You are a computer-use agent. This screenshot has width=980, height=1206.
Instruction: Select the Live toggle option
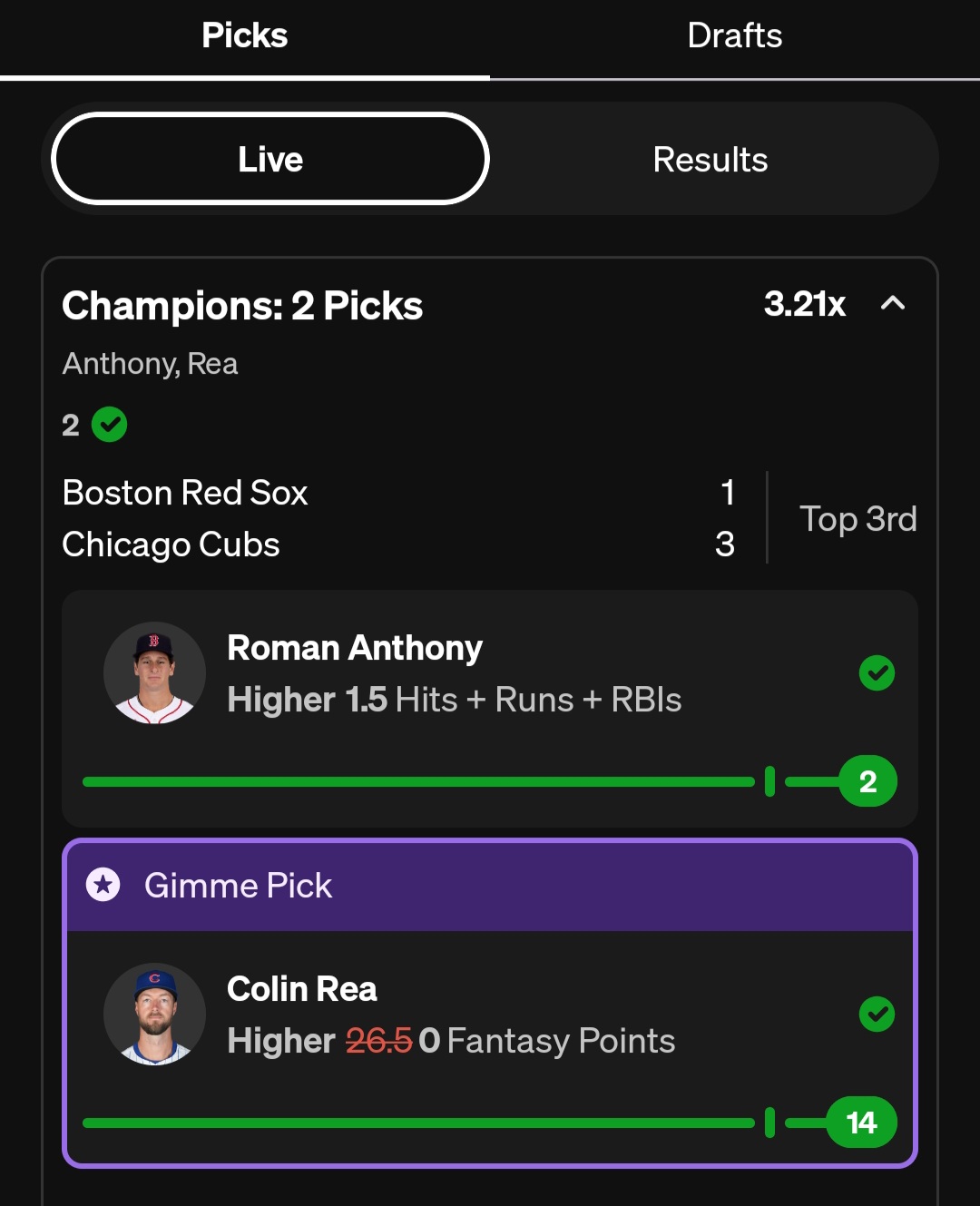click(270, 160)
